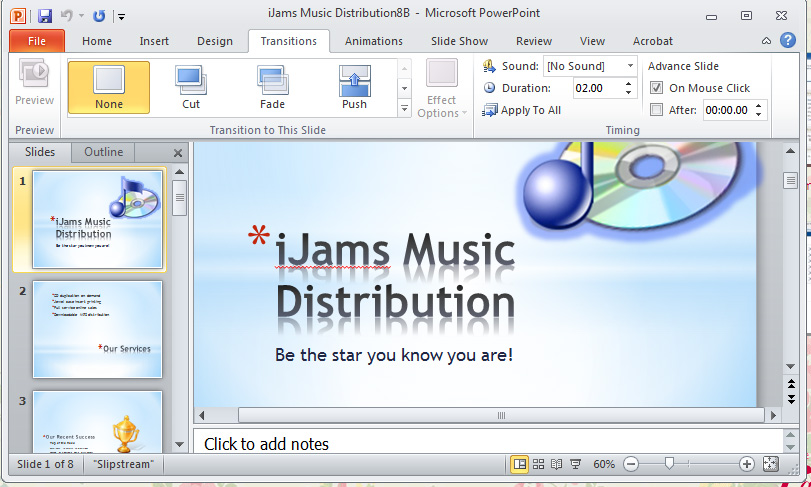
Task: Toggle the On Mouse Click checkbox
Action: pyautogui.click(x=656, y=88)
